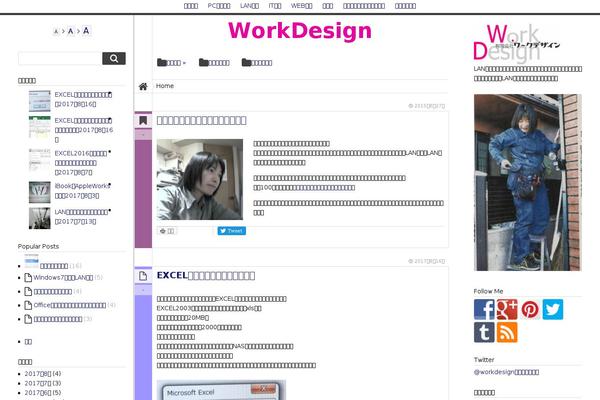The image size is (600, 400).
Task: Open the second folder category menu
Action: 214,63
